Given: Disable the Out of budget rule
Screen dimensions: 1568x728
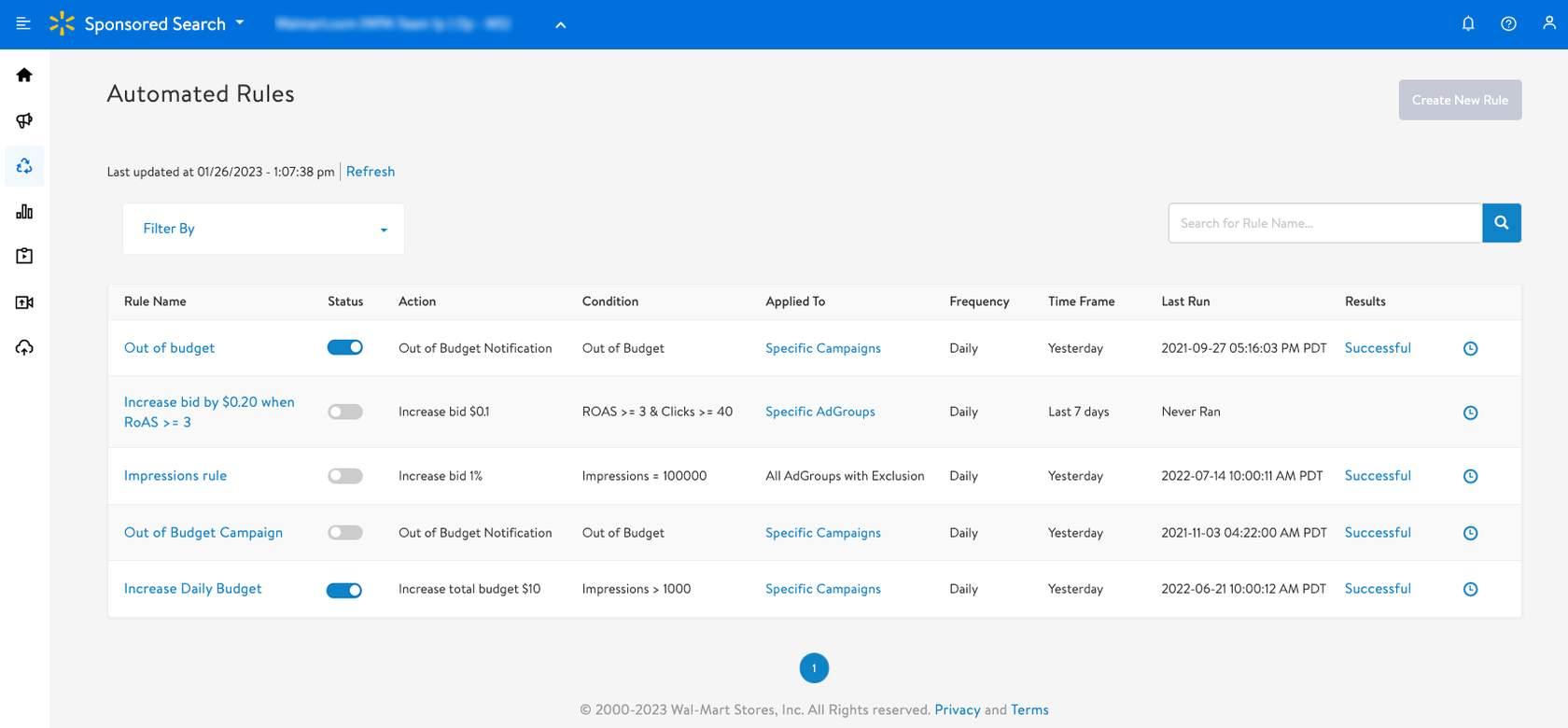Looking at the screenshot, I should [x=344, y=348].
